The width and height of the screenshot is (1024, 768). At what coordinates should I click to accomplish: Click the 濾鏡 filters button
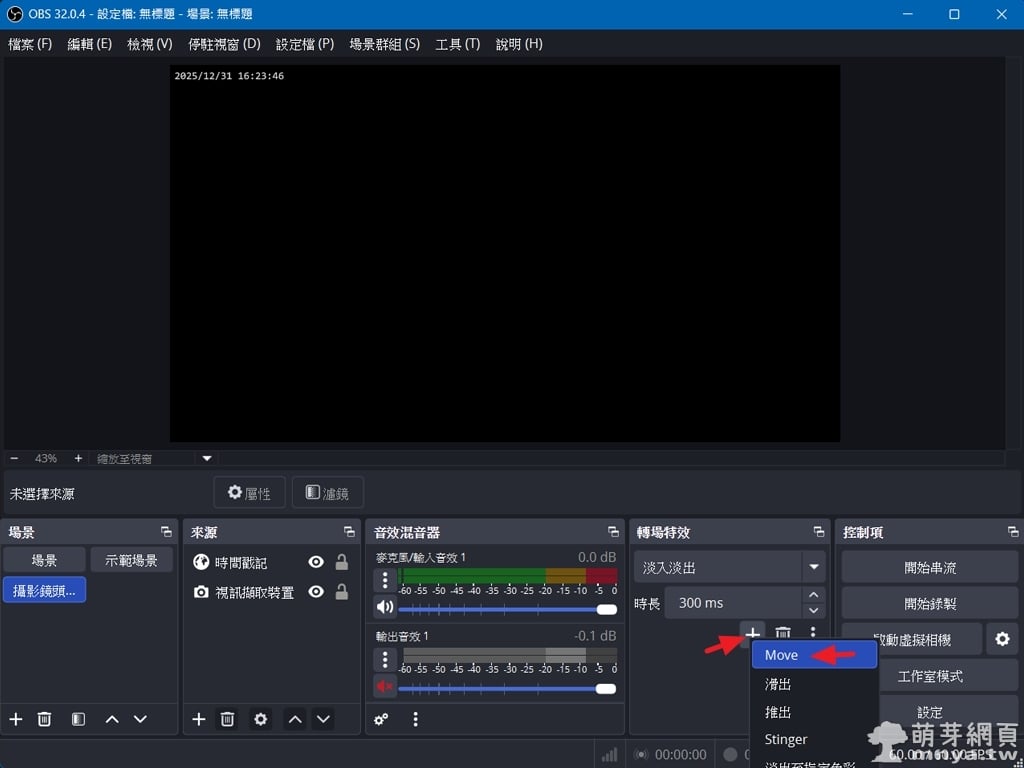(x=327, y=493)
